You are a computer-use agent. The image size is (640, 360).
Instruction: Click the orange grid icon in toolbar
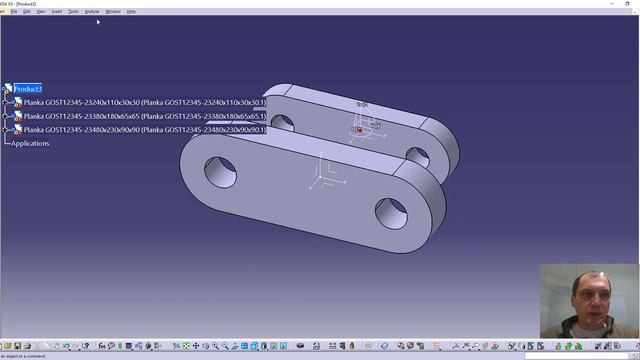pos(436,346)
